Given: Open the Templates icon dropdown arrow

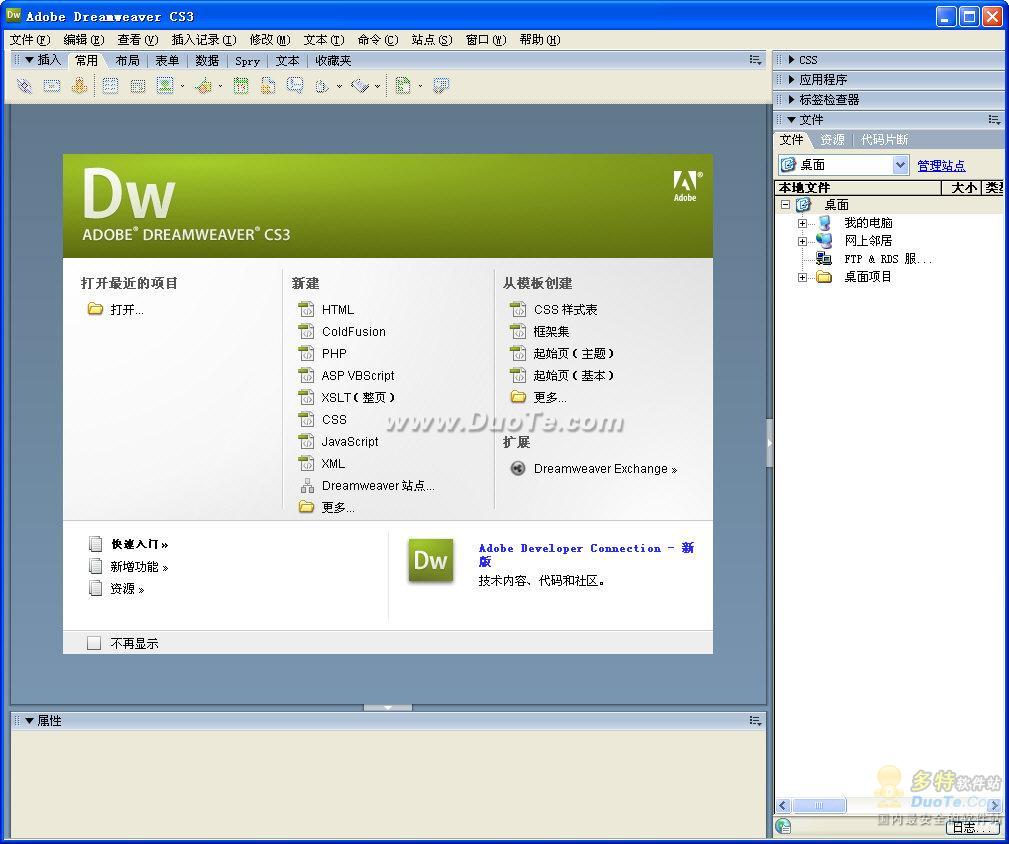Looking at the screenshot, I should point(420,86).
